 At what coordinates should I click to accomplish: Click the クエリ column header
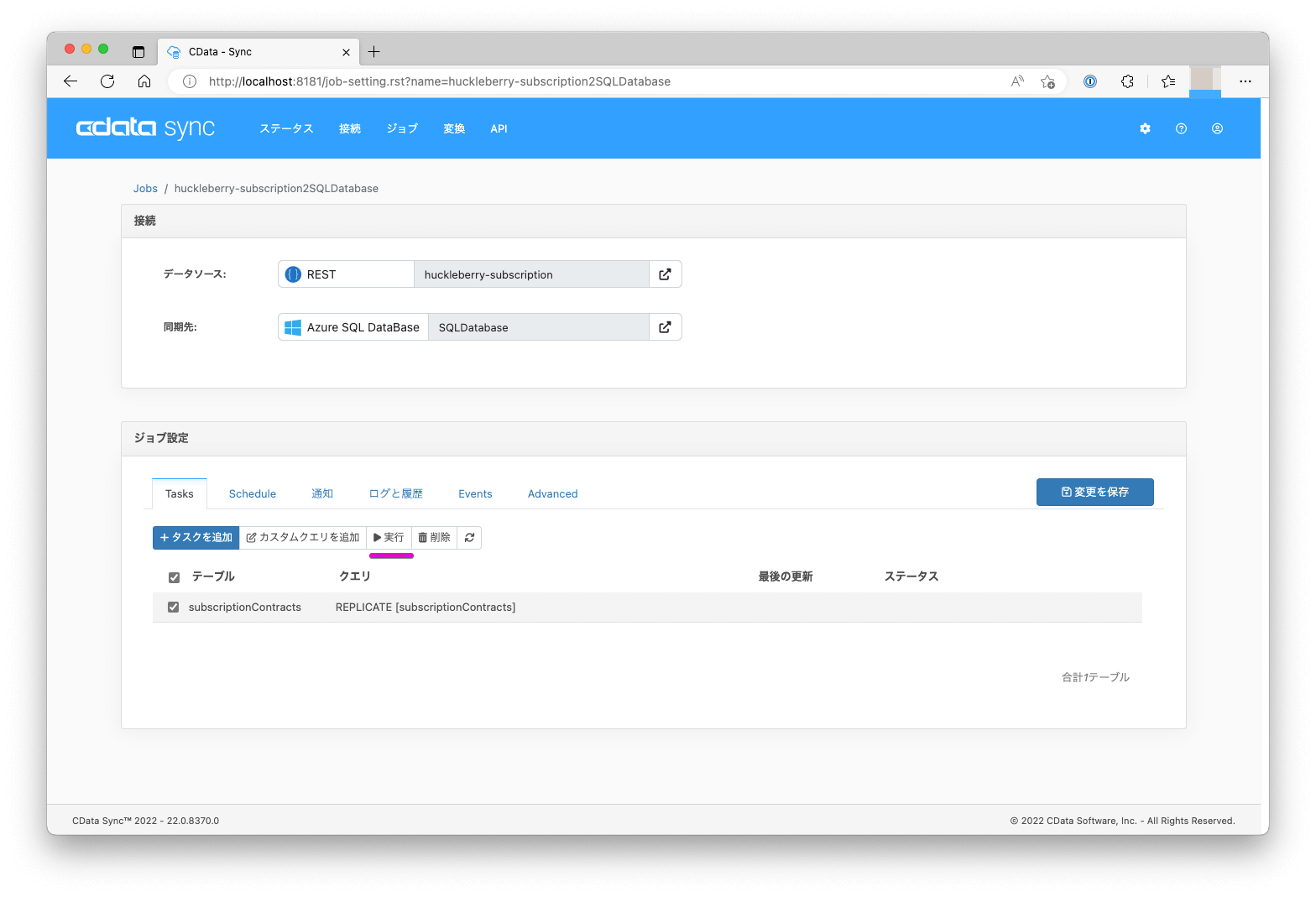(x=354, y=576)
